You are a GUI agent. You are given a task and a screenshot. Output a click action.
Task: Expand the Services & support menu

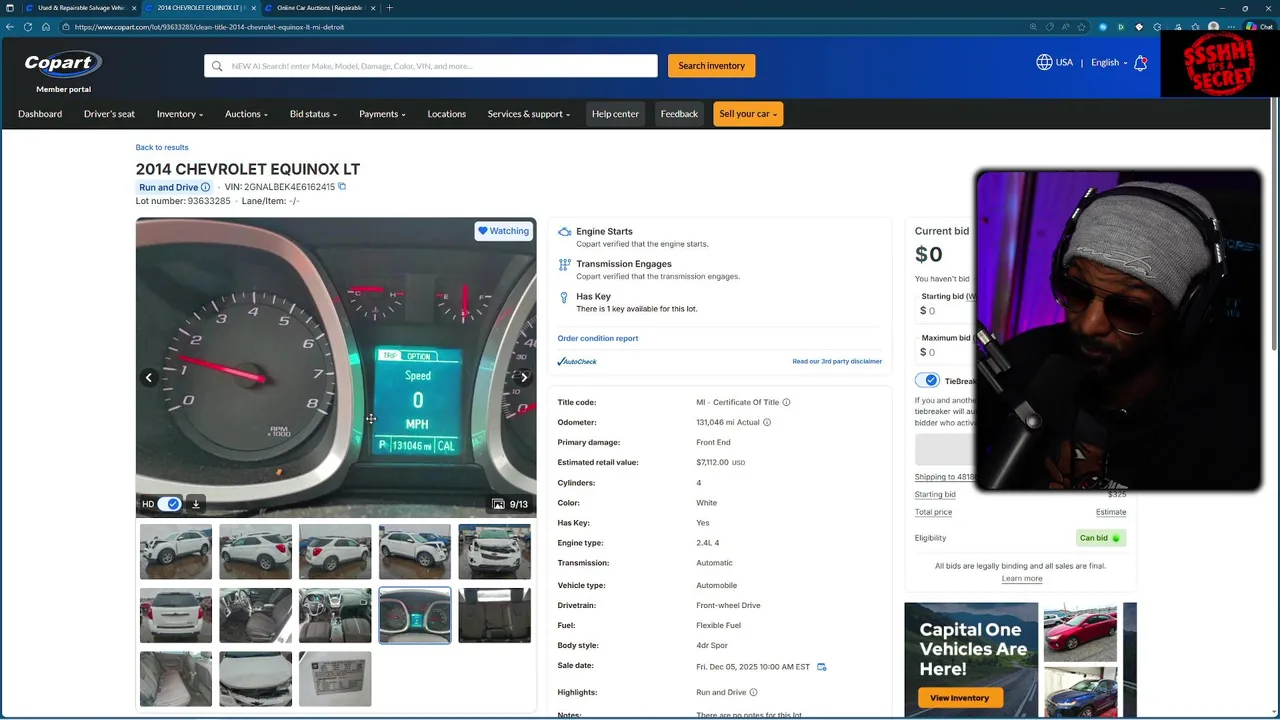(x=529, y=114)
